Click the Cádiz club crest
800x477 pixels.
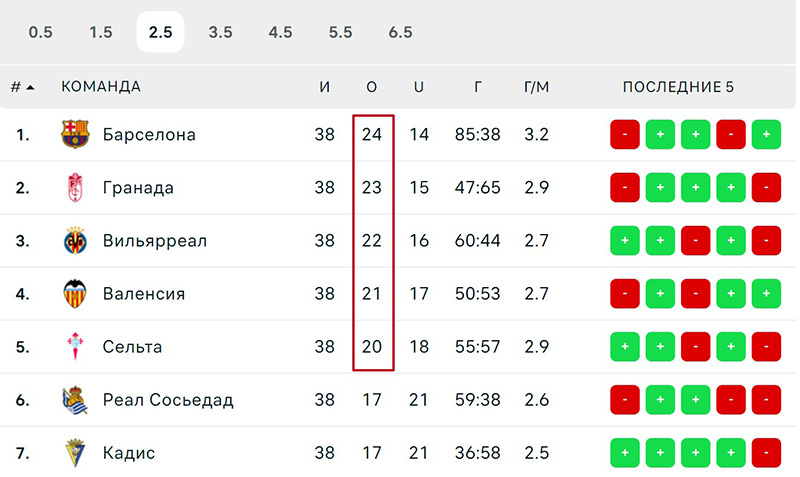point(75,453)
